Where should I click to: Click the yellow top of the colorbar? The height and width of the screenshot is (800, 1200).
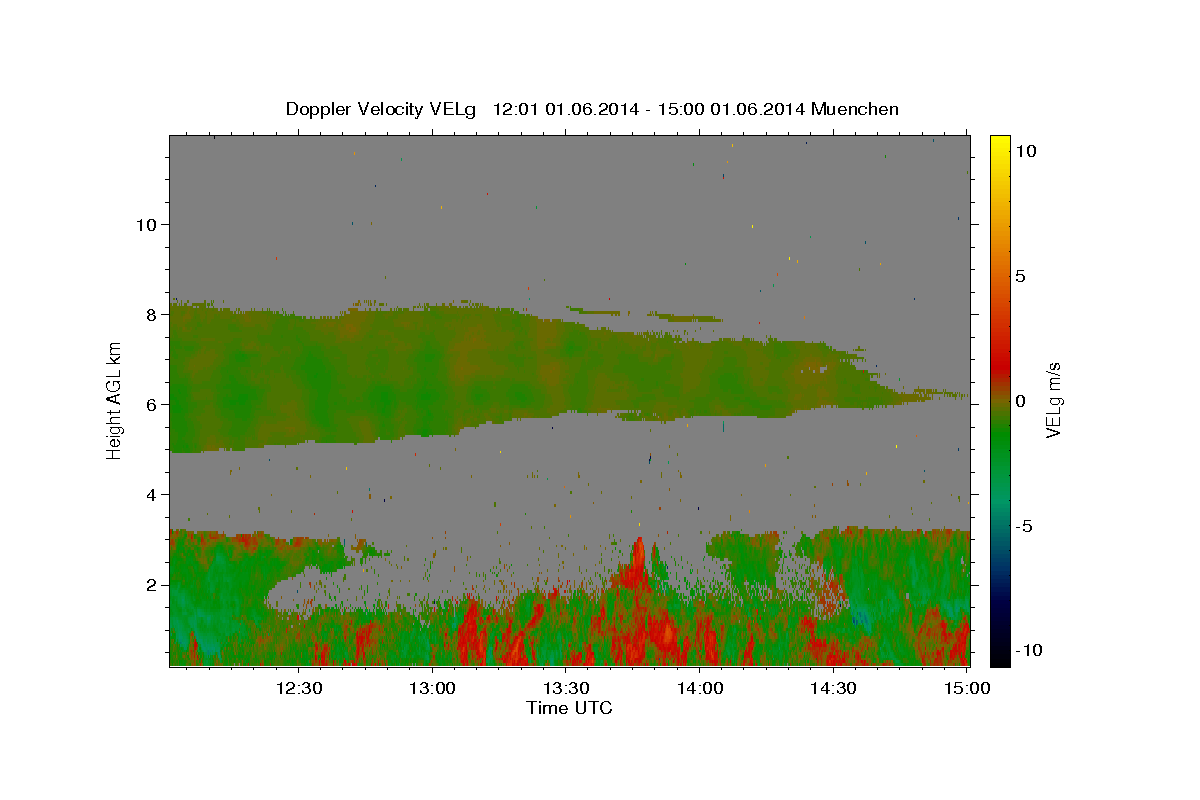click(x=999, y=145)
